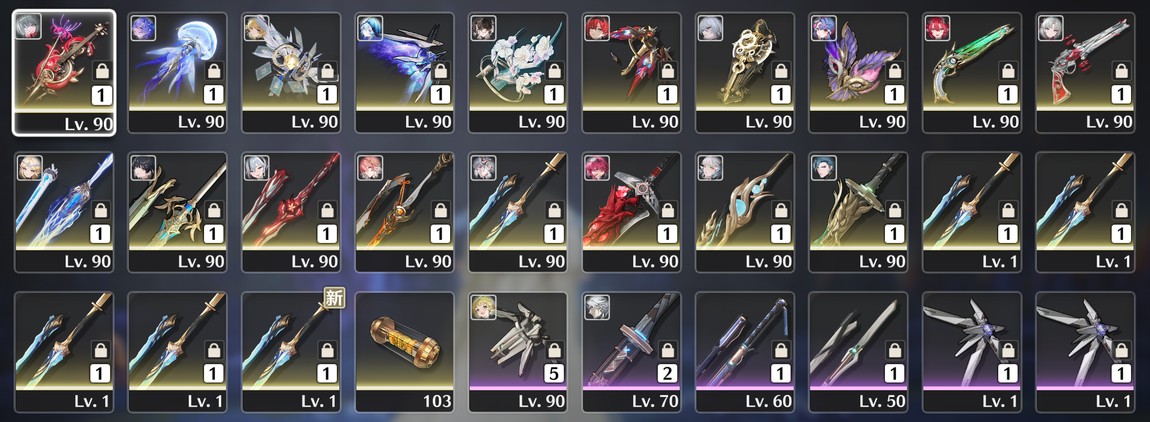
Task: Select the green-bladed pistol weapon
Action: coord(972,72)
